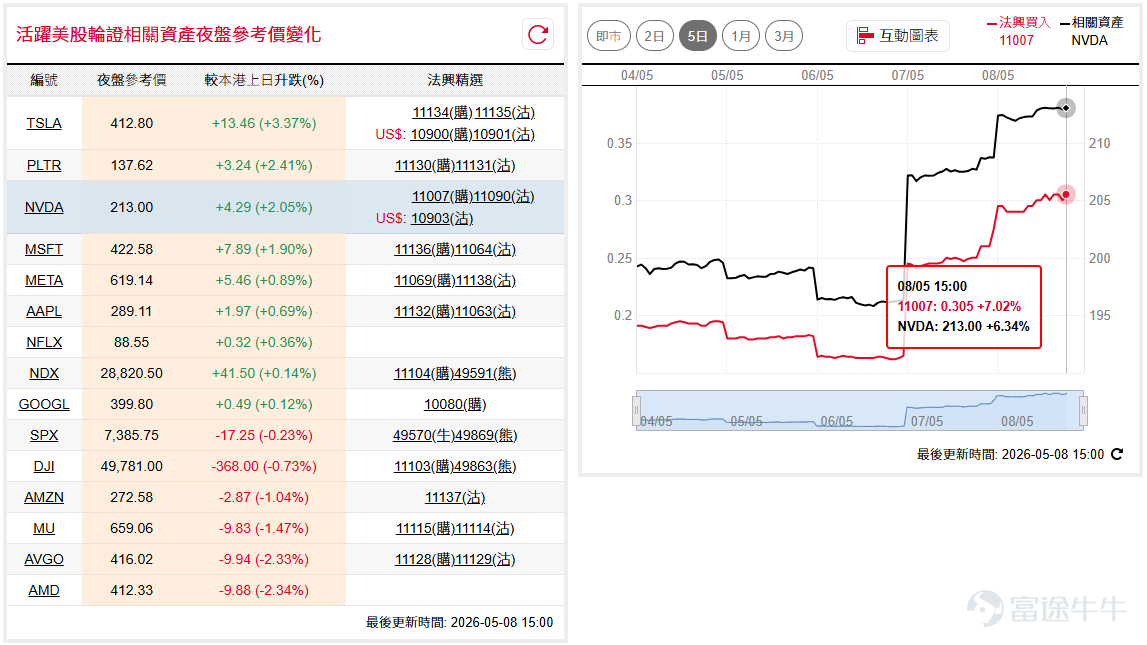
Task: Grab the right handle of chart range navigator
Action: coord(1083,410)
